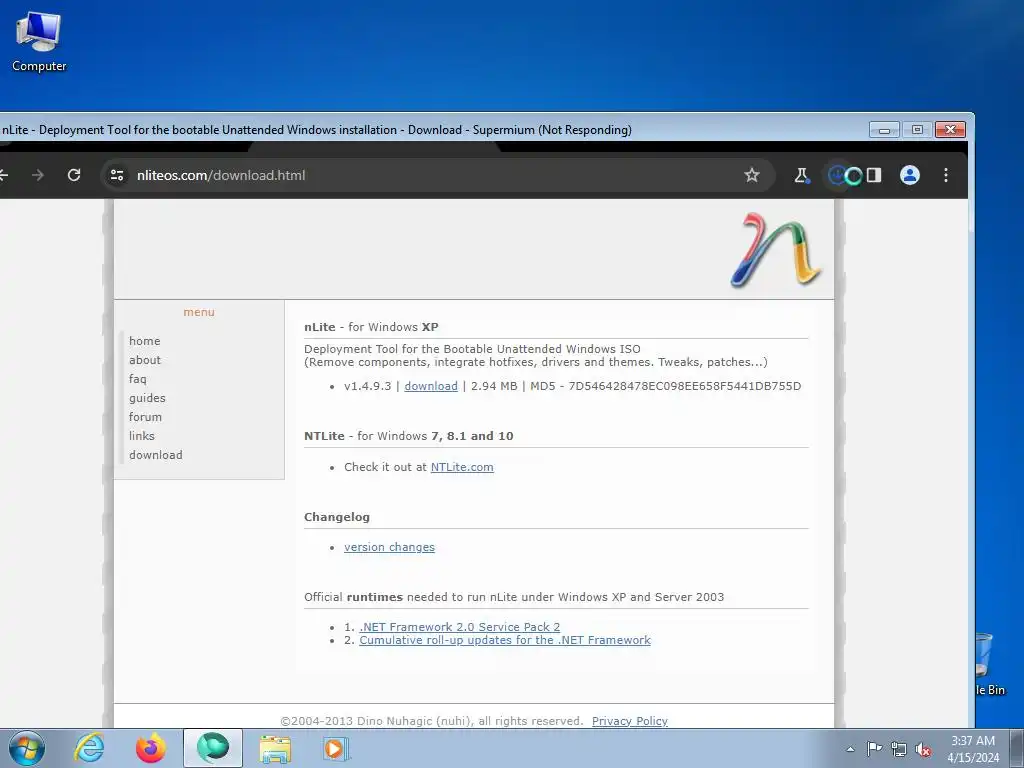Click the Changelog heading

point(337,517)
